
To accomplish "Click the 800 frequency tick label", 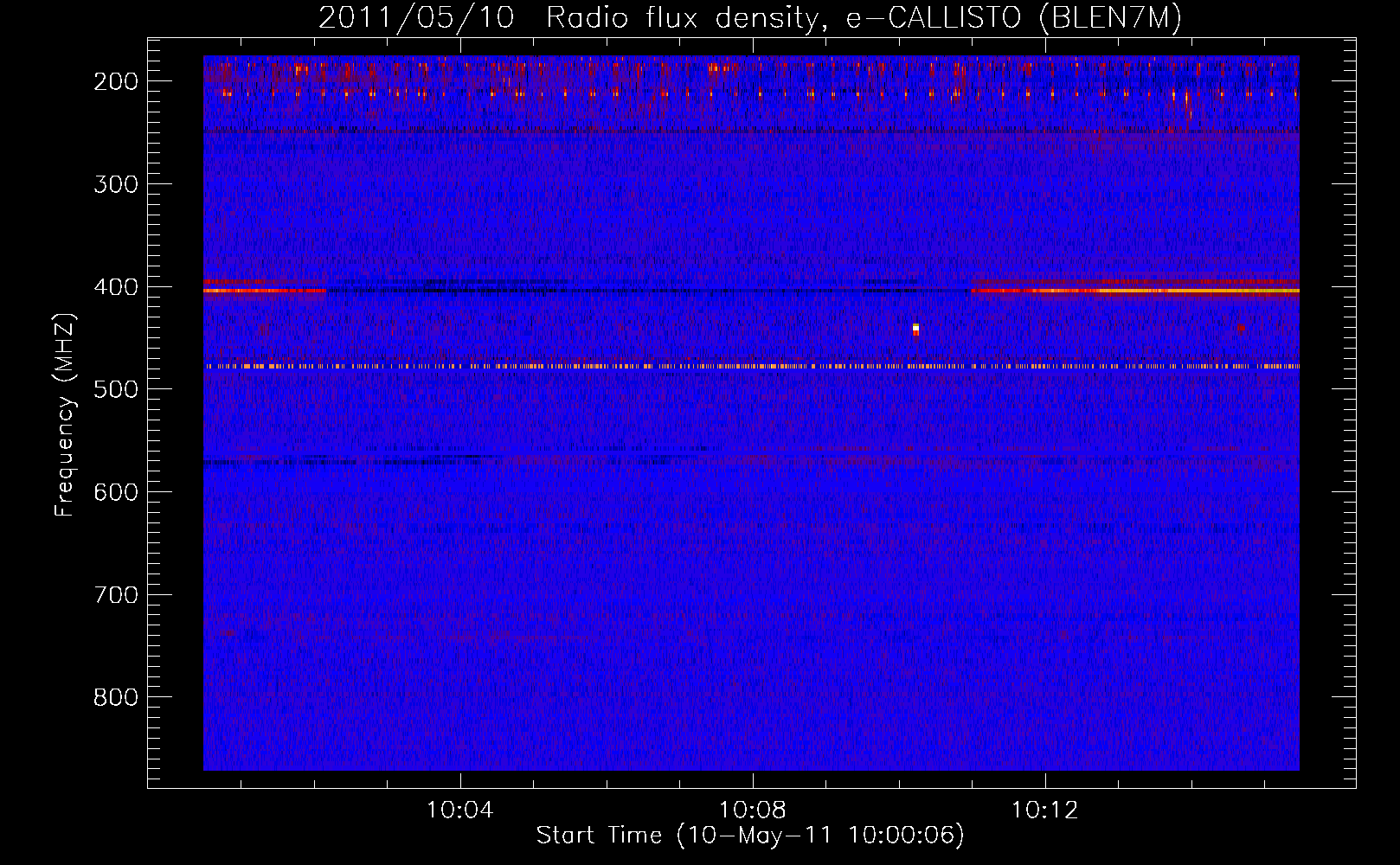I will click(116, 697).
